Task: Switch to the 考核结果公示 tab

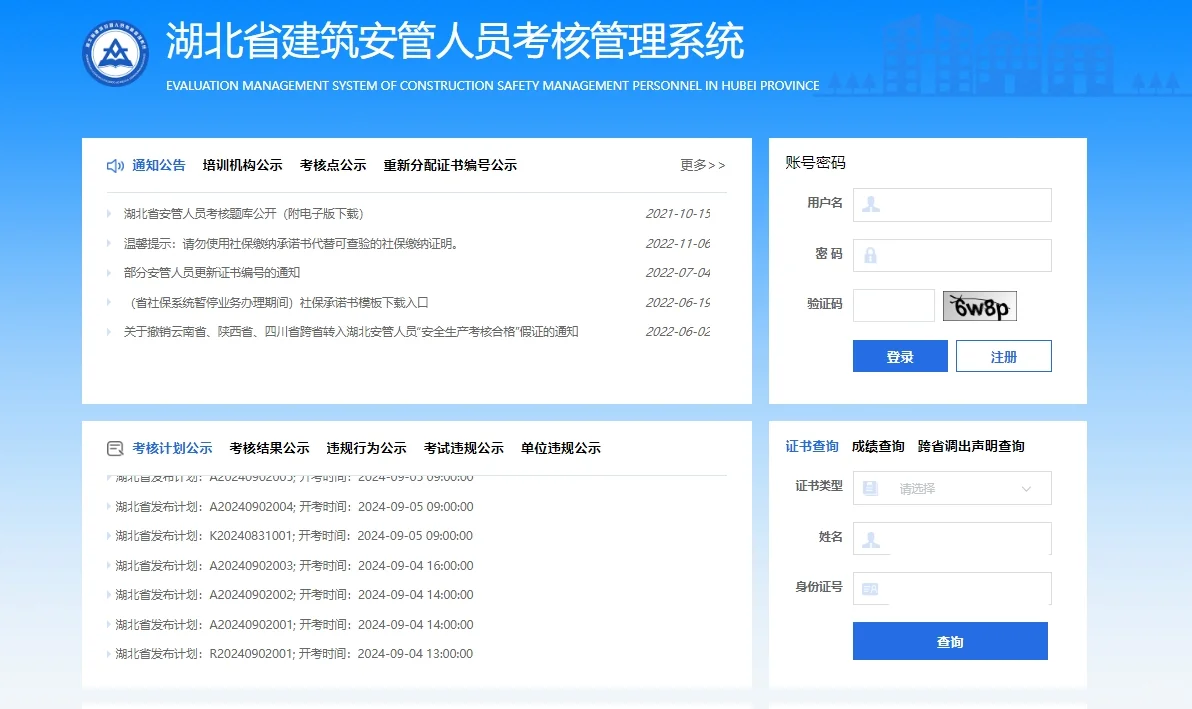Action: (x=267, y=448)
